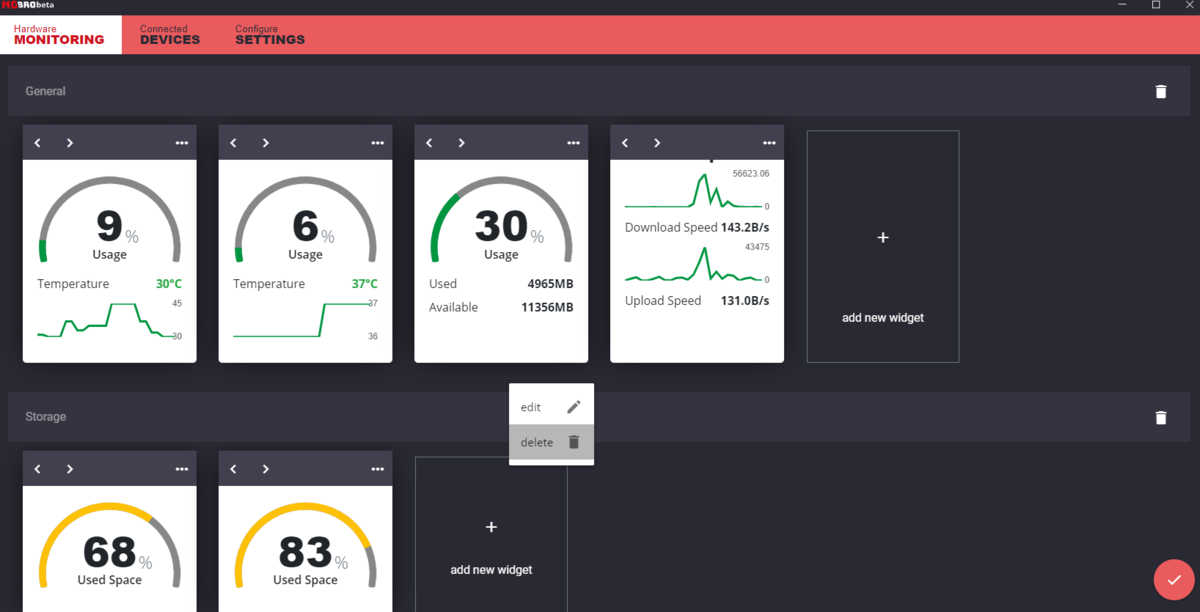
Task: Confirm changes with the red checkmark button
Action: [1173, 580]
